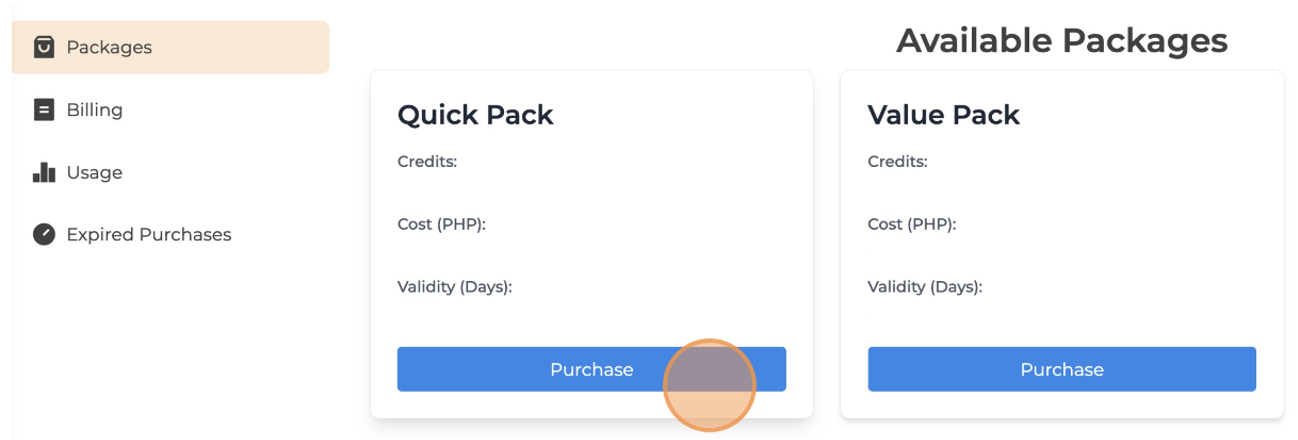Show the Expired Purchases label

tap(148, 234)
